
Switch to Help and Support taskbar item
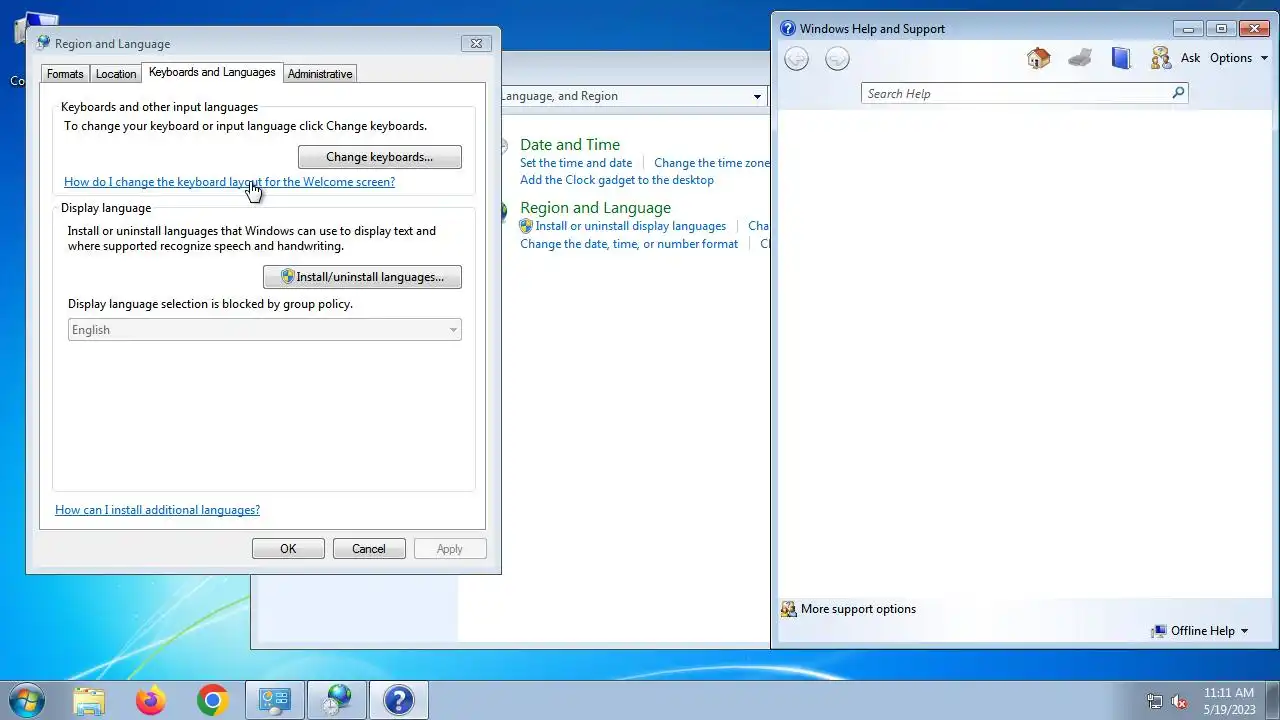pos(399,700)
